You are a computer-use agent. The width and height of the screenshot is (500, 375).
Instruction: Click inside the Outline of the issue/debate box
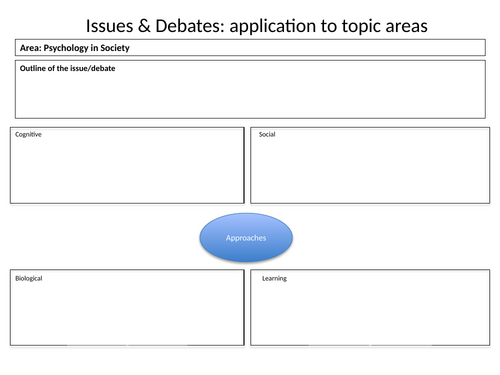[250, 89]
